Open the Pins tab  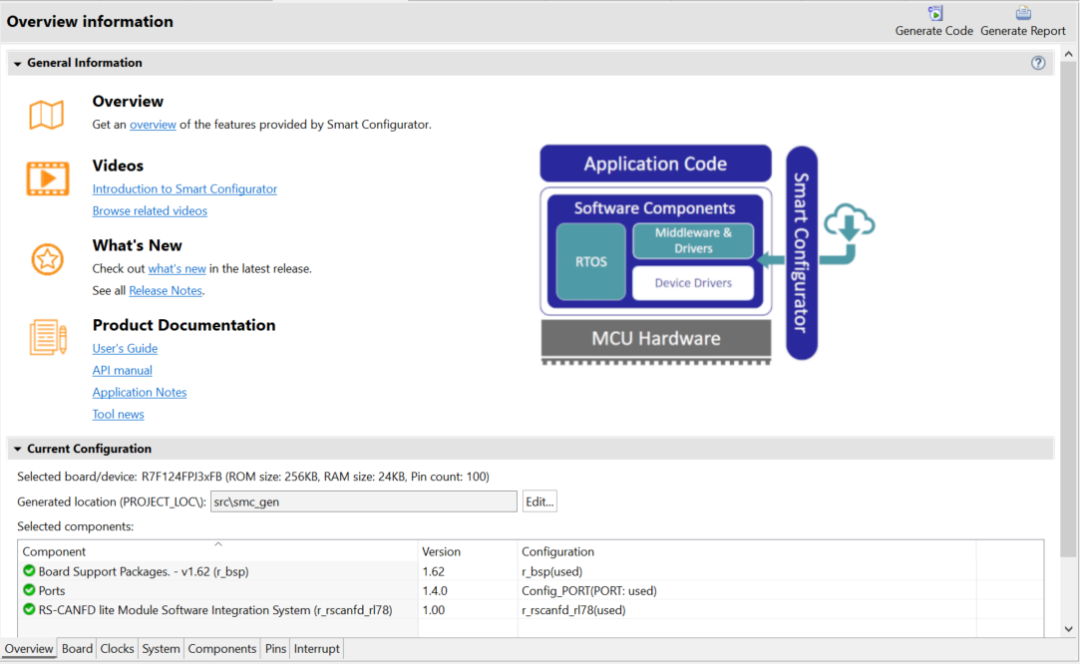tap(276, 649)
